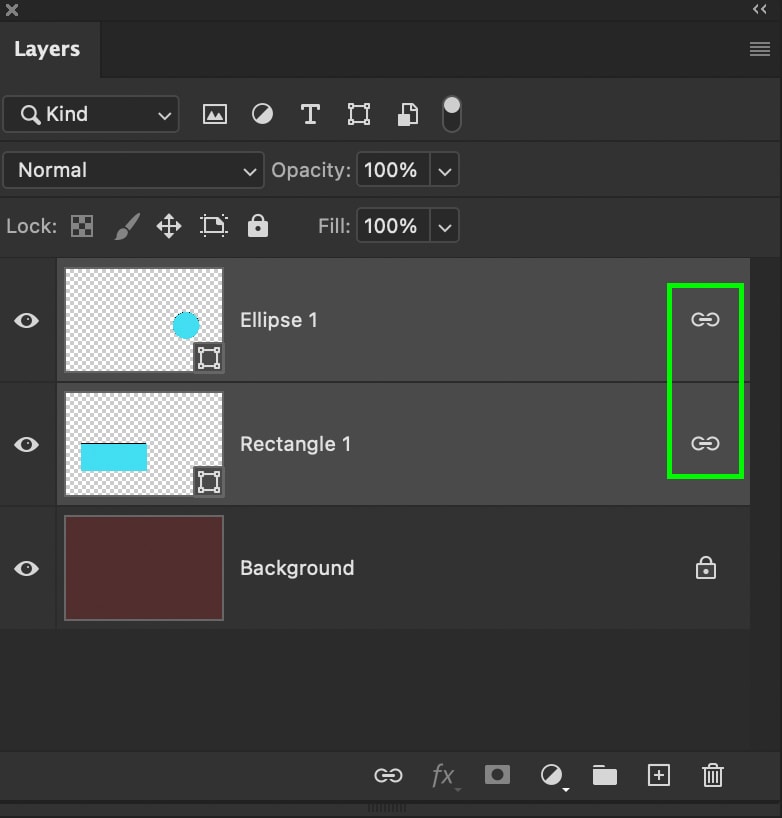Viewport: 782px width, 818px height.
Task: Filter layers by pixel layers icon
Action: [x=214, y=114]
